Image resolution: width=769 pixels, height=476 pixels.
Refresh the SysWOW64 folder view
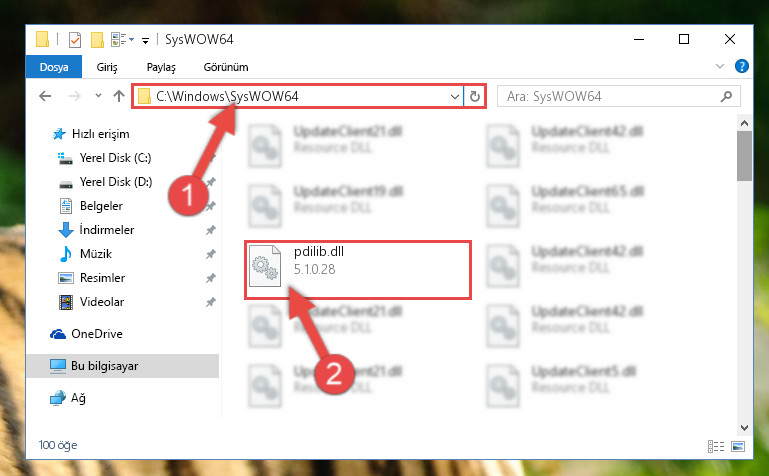[474, 97]
